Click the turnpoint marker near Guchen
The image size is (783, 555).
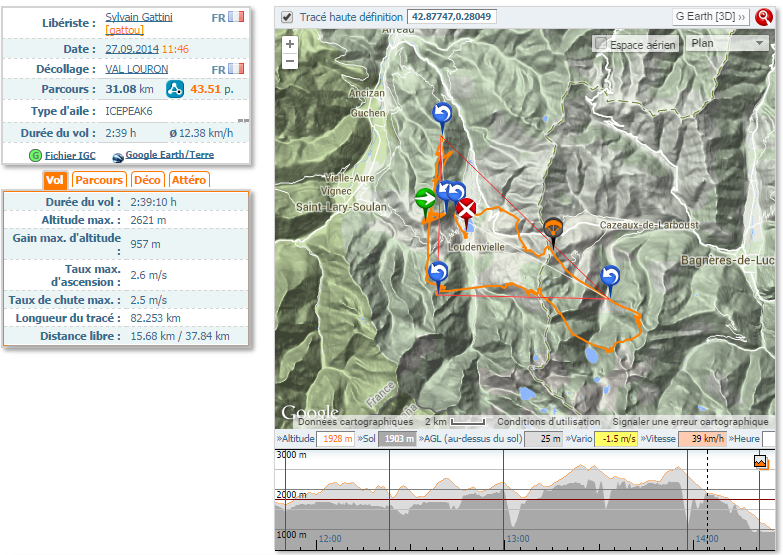point(442,117)
